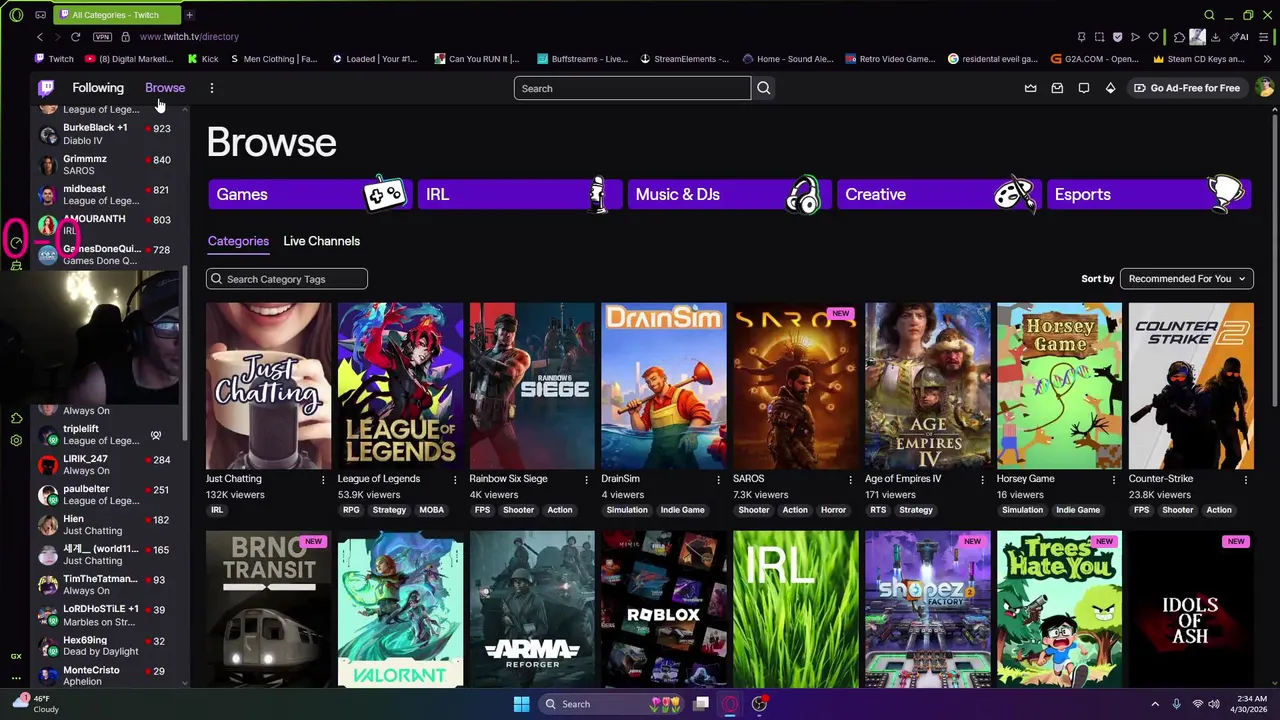Image resolution: width=1280 pixels, height=720 pixels.
Task: Click the Twitch Search input field
Action: pyautogui.click(x=632, y=88)
